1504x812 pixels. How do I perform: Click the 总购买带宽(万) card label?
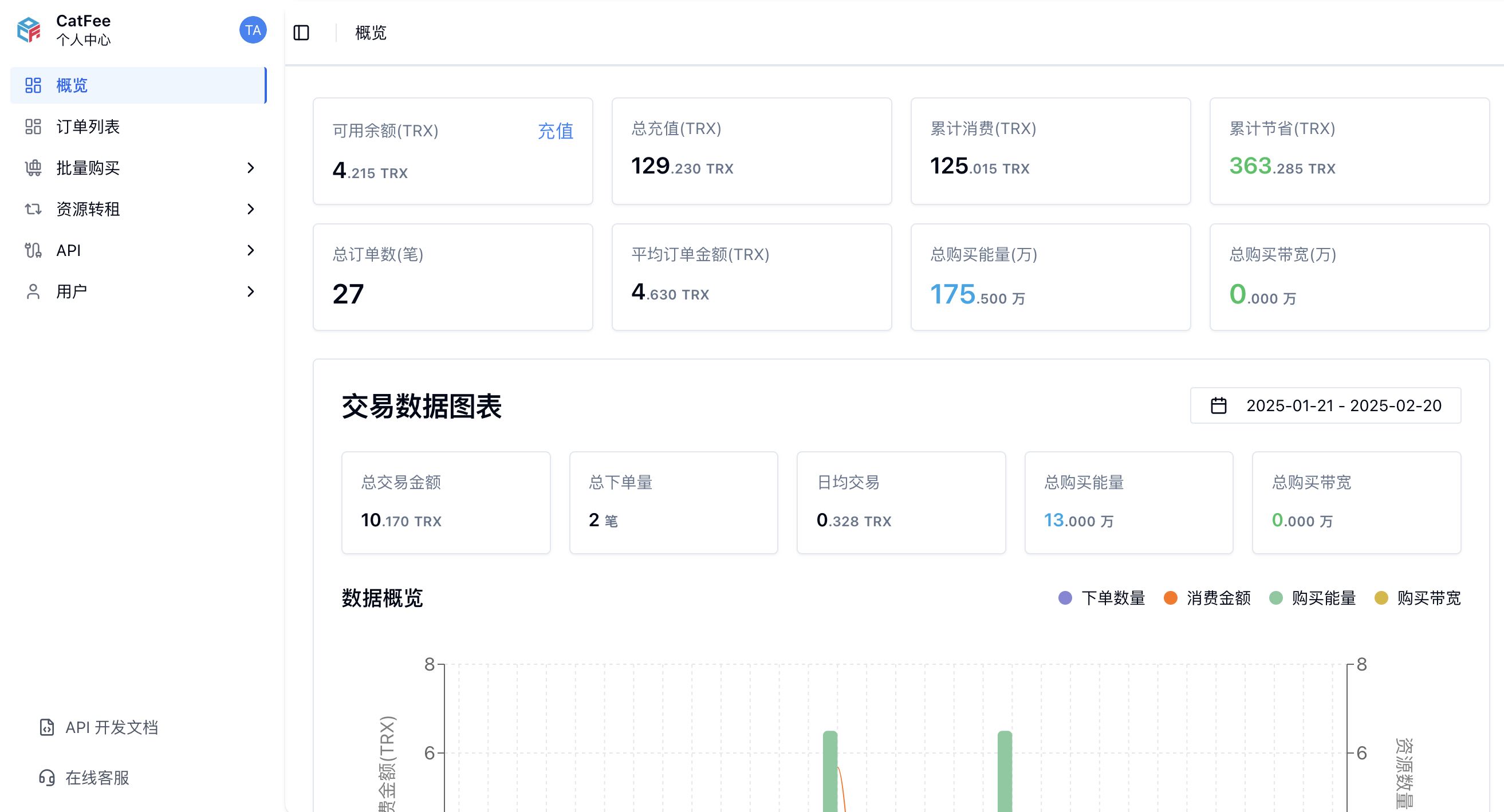pos(1283,254)
